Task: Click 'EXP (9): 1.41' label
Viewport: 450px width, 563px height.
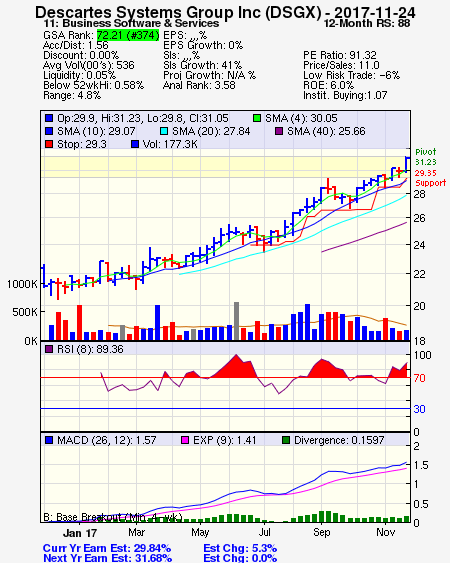Action: (224, 440)
